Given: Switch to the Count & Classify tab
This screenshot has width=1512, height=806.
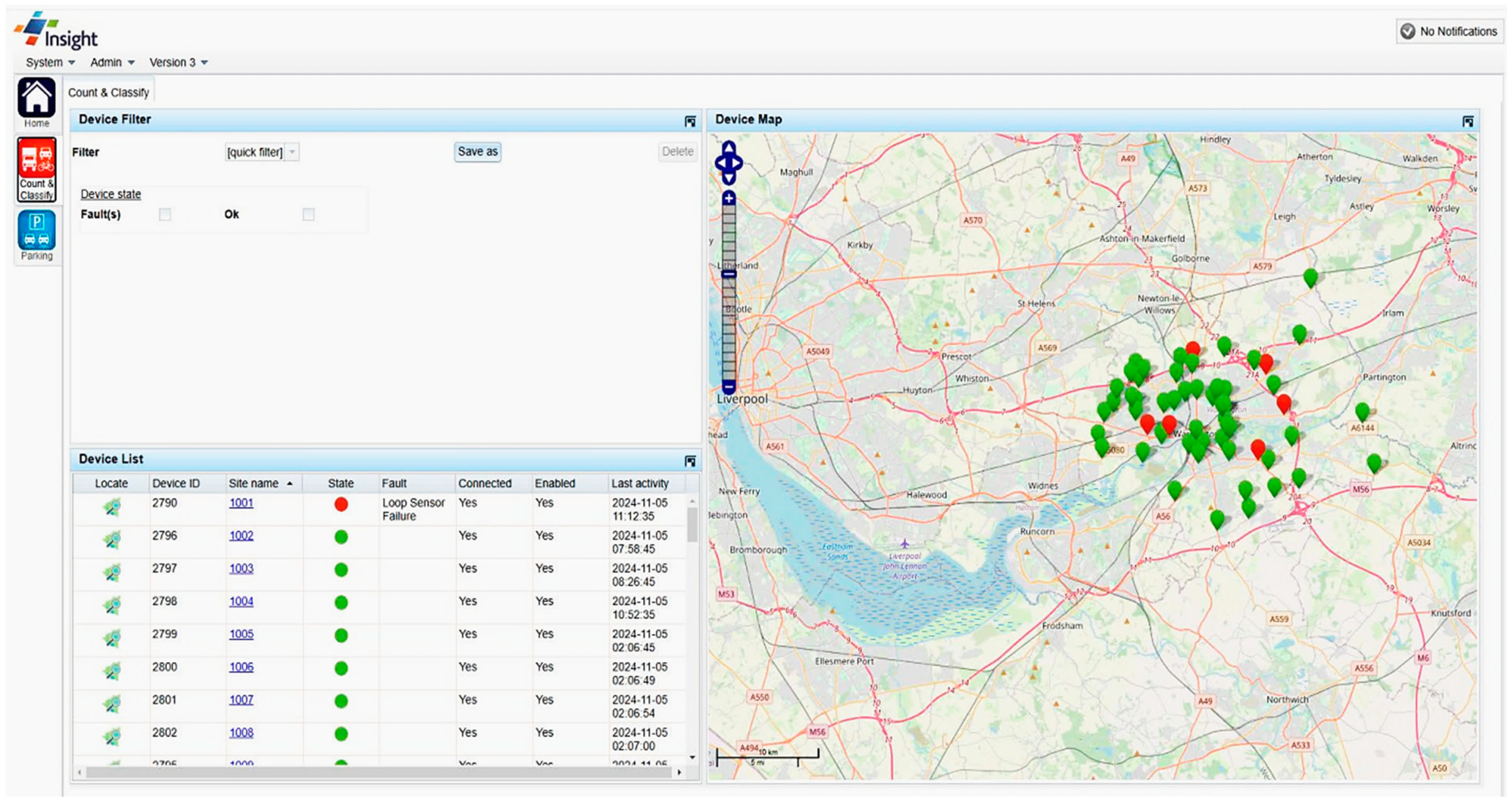Looking at the screenshot, I should (109, 93).
